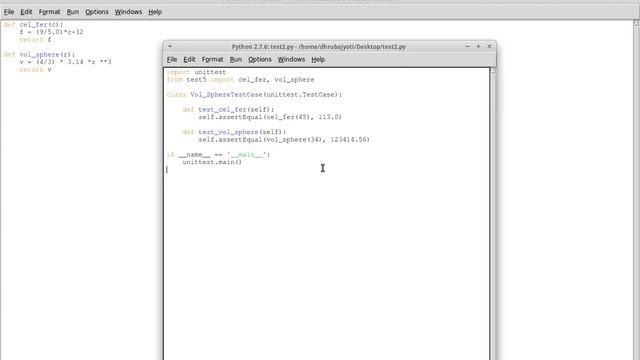Open File menu in background editor window
The width and height of the screenshot is (640, 360).
[9, 12]
